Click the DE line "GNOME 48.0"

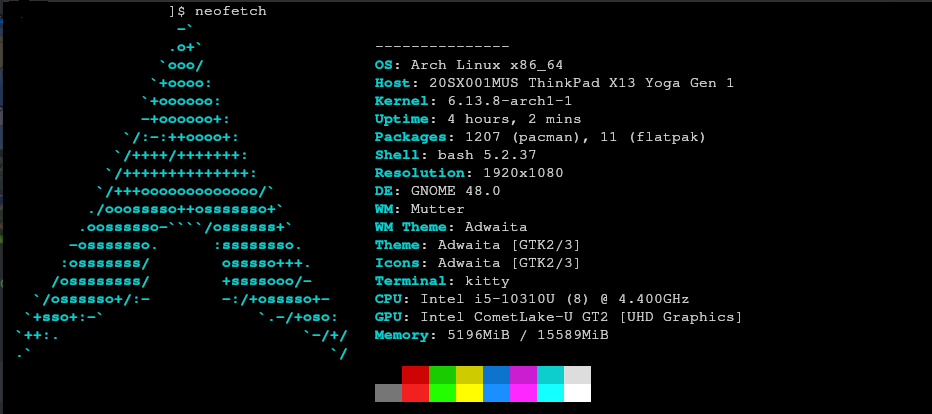click(437, 191)
